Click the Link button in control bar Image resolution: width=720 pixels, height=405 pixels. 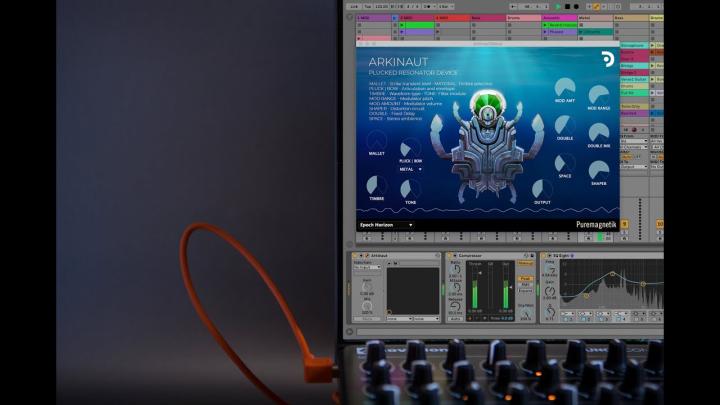[x=354, y=7]
